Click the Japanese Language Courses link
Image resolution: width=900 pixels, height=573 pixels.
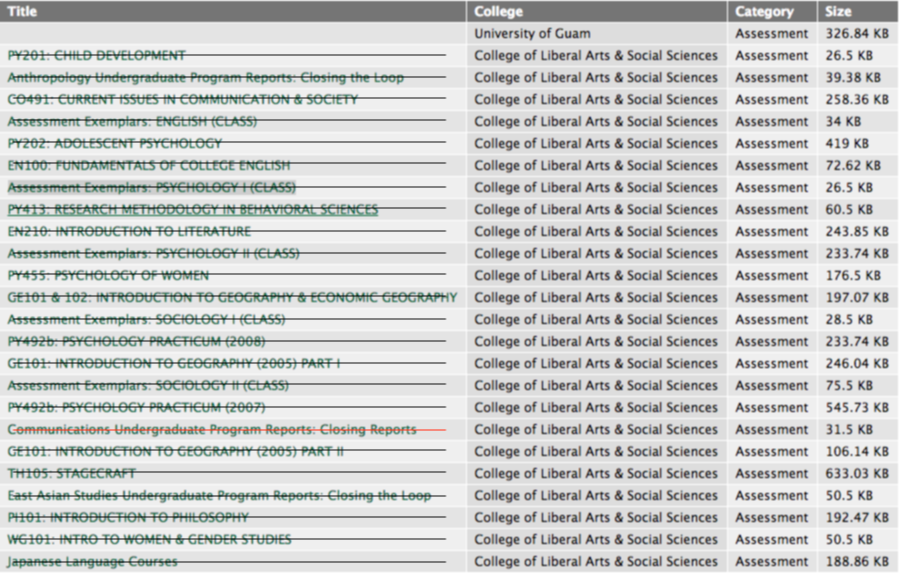click(x=92, y=562)
